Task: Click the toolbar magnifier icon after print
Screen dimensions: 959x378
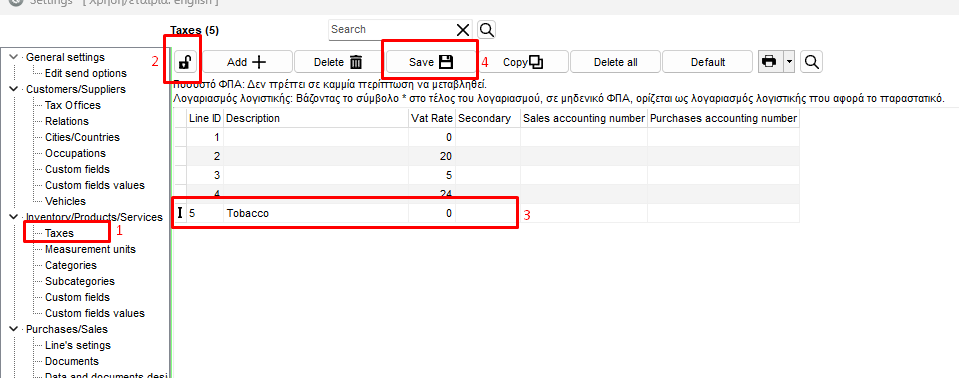Action: click(x=811, y=62)
